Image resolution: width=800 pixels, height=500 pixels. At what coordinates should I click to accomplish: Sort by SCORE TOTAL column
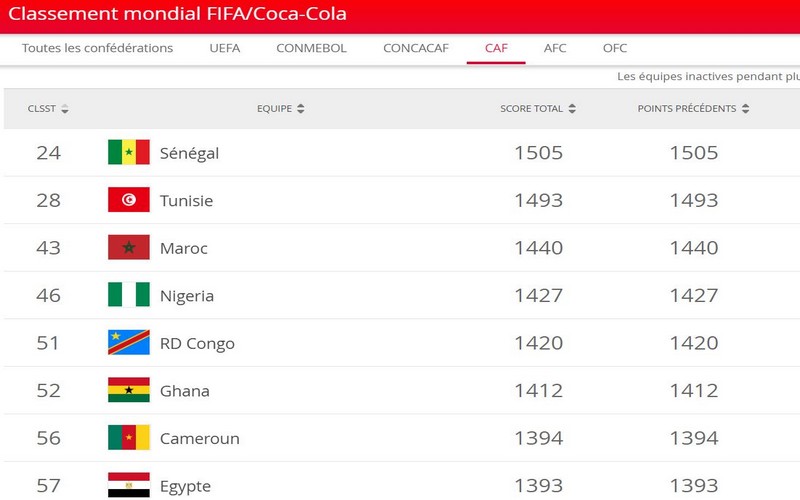(x=538, y=109)
